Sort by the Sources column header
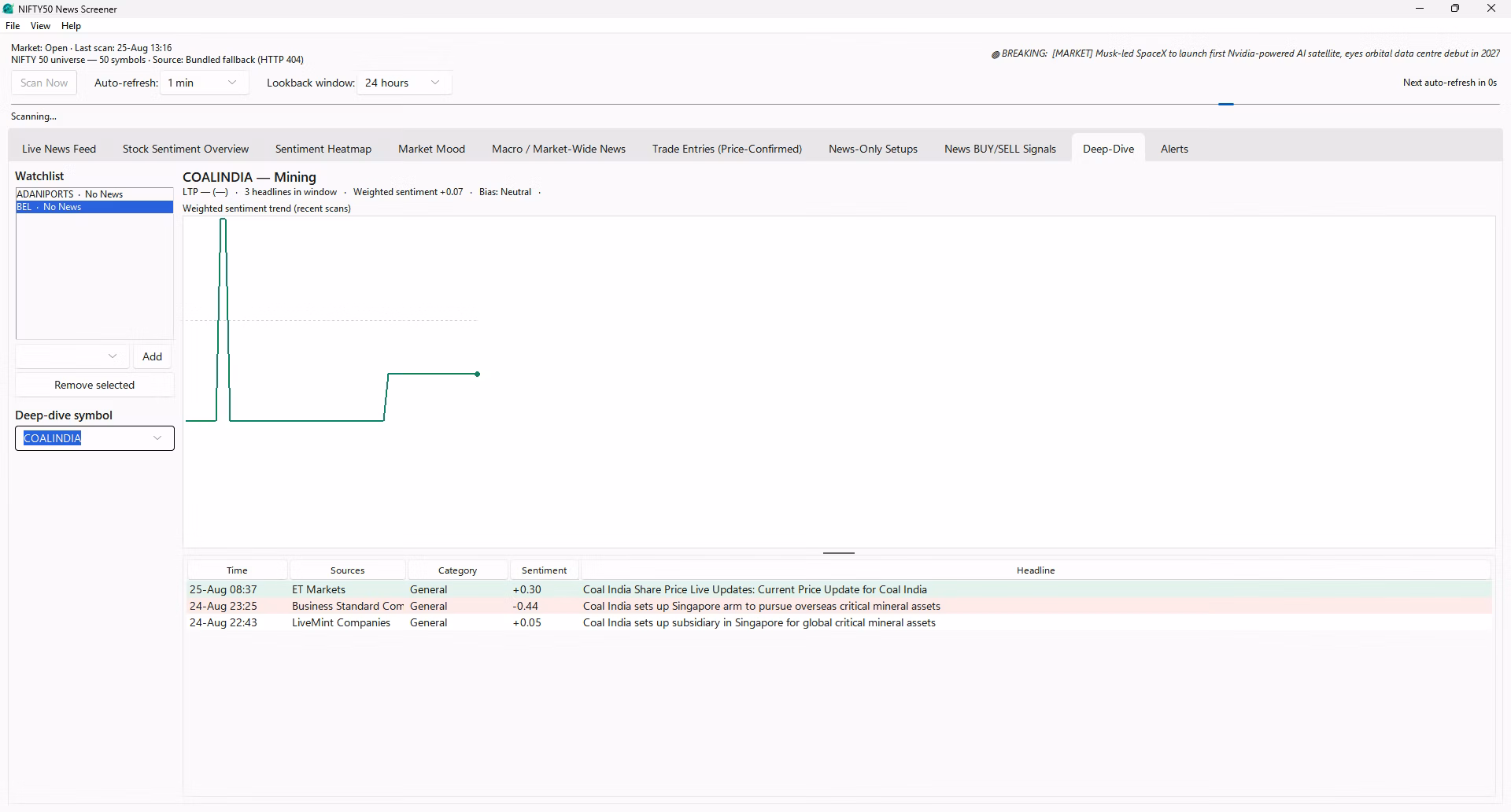Viewport: 1511px width, 812px height. [x=347, y=570]
